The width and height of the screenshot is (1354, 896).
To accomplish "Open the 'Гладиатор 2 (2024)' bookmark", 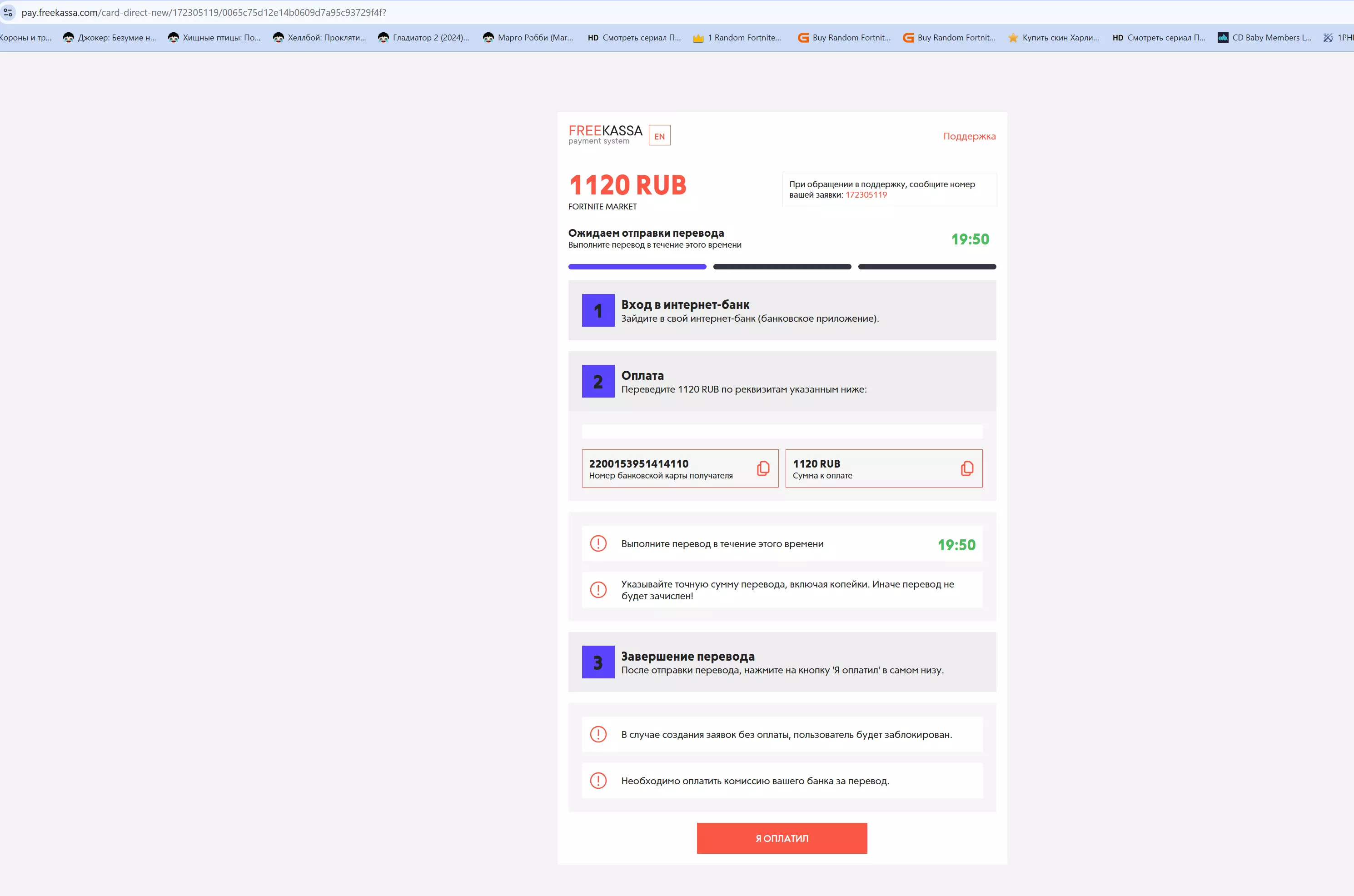I will pos(424,38).
